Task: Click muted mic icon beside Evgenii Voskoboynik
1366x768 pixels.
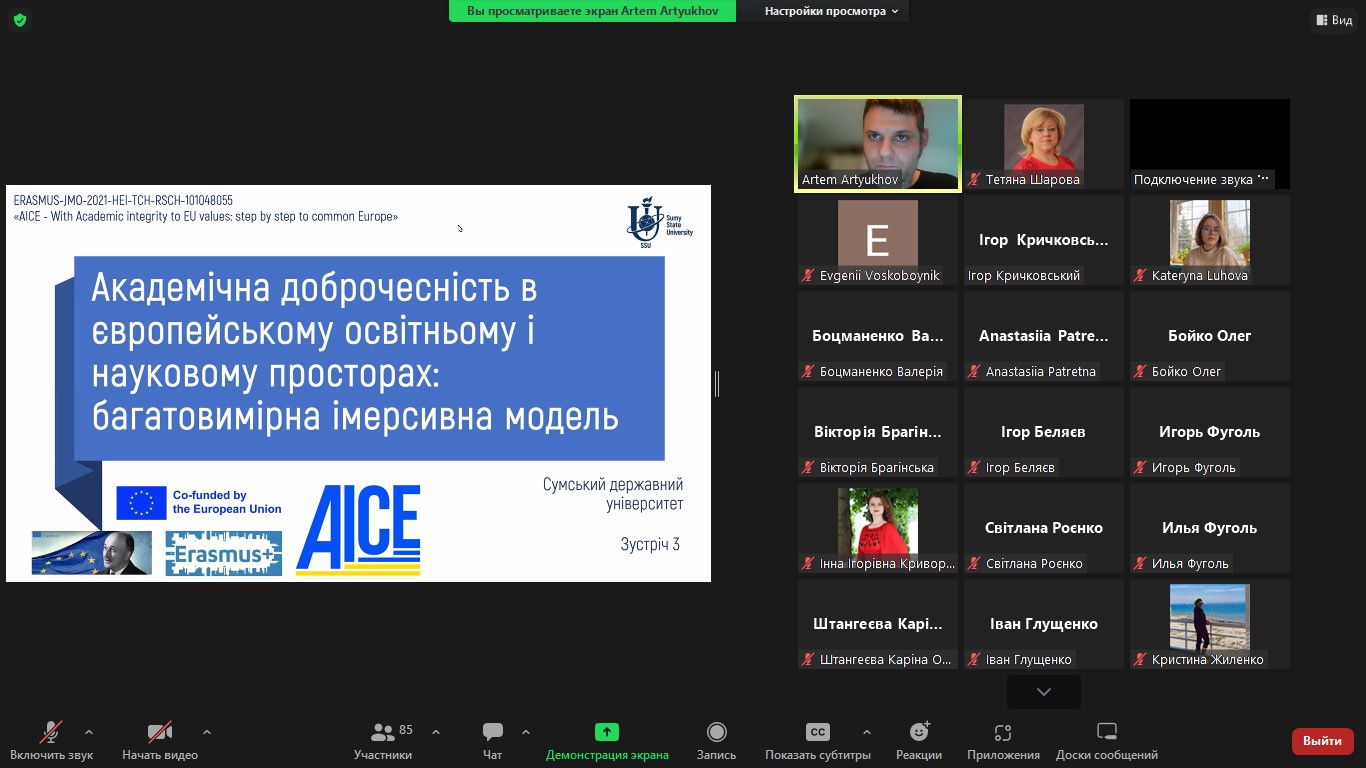Action: tap(809, 276)
